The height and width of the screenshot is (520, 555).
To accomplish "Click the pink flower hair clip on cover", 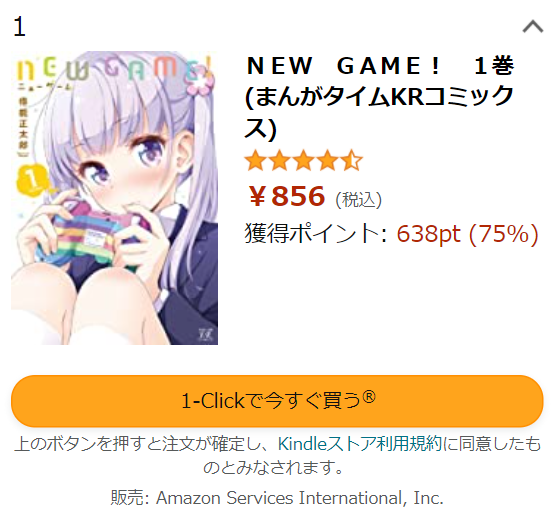I will (202, 84).
